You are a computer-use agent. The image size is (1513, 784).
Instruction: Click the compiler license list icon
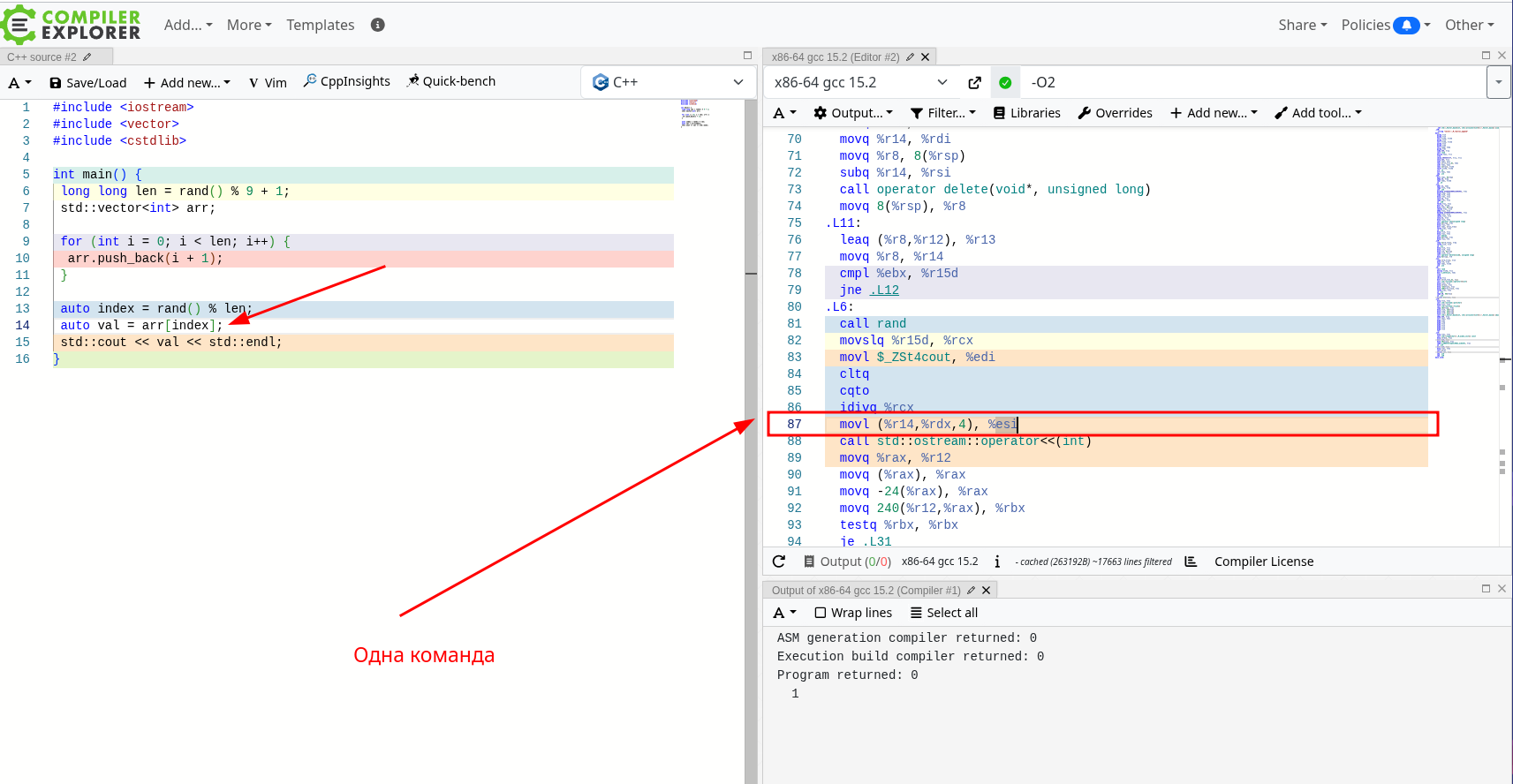click(x=1191, y=562)
